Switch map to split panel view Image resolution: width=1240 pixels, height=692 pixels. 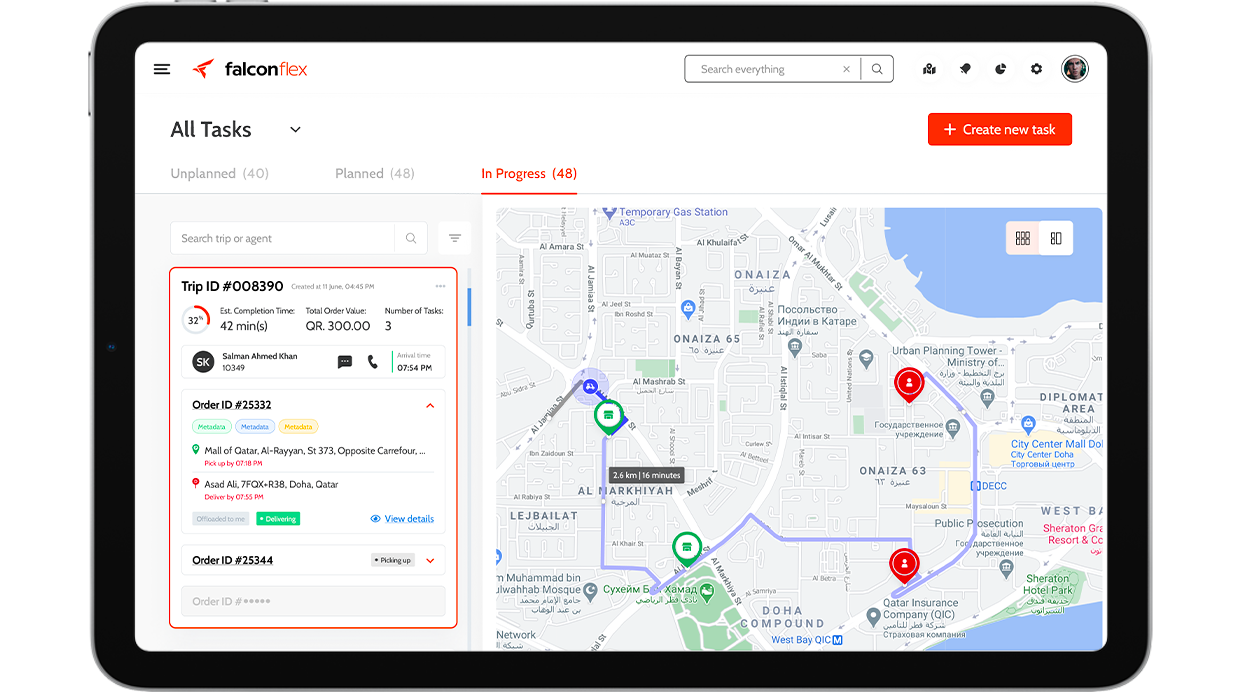(x=1055, y=238)
